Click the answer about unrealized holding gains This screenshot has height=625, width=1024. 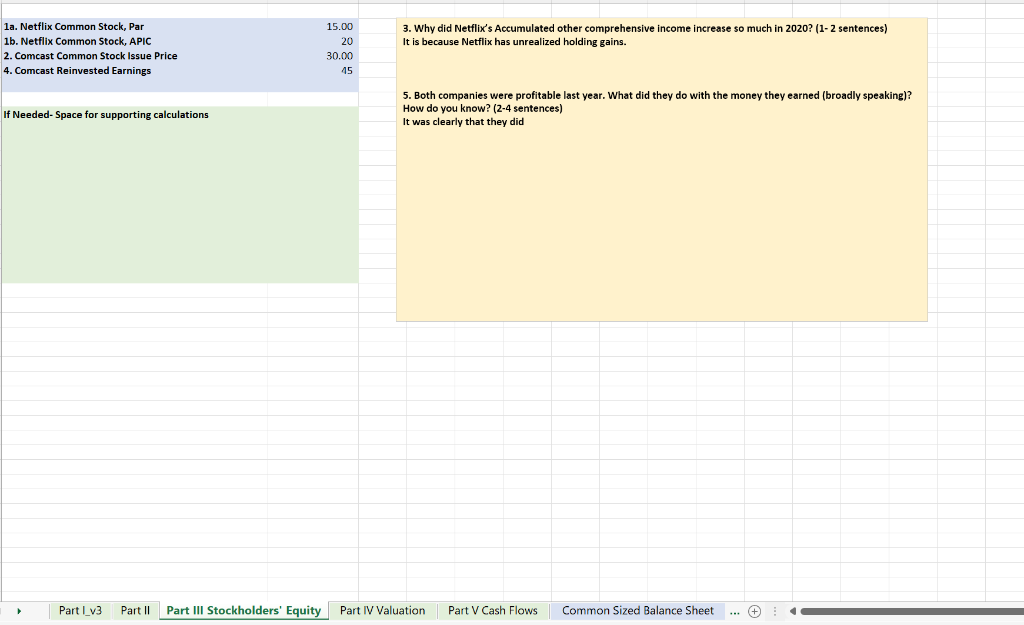pos(514,42)
